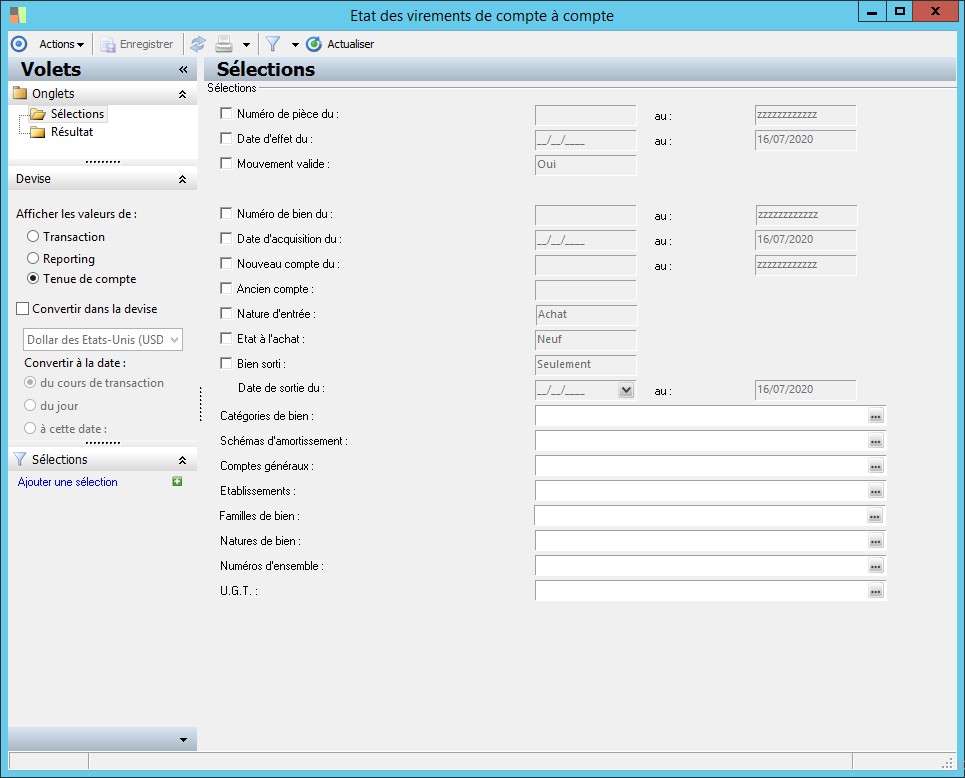Check the Date d'effet du checkbox
965x778 pixels.
[x=226, y=138]
